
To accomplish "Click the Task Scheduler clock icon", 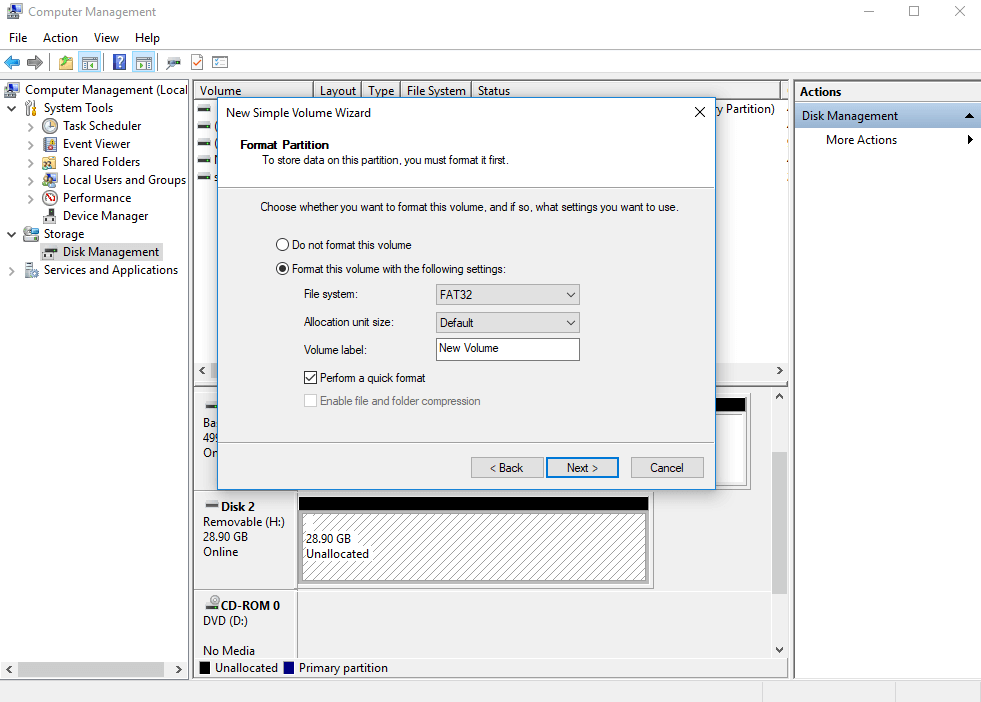I will (x=50, y=126).
